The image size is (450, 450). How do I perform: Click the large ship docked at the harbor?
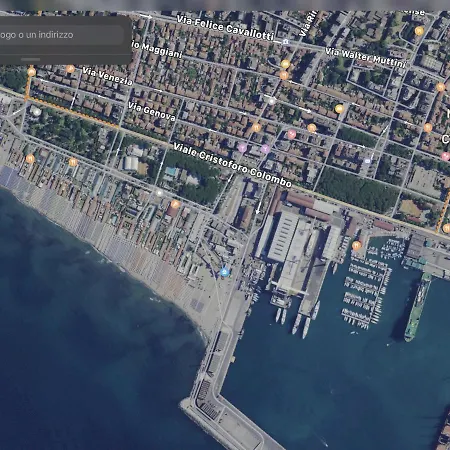pos(417,306)
